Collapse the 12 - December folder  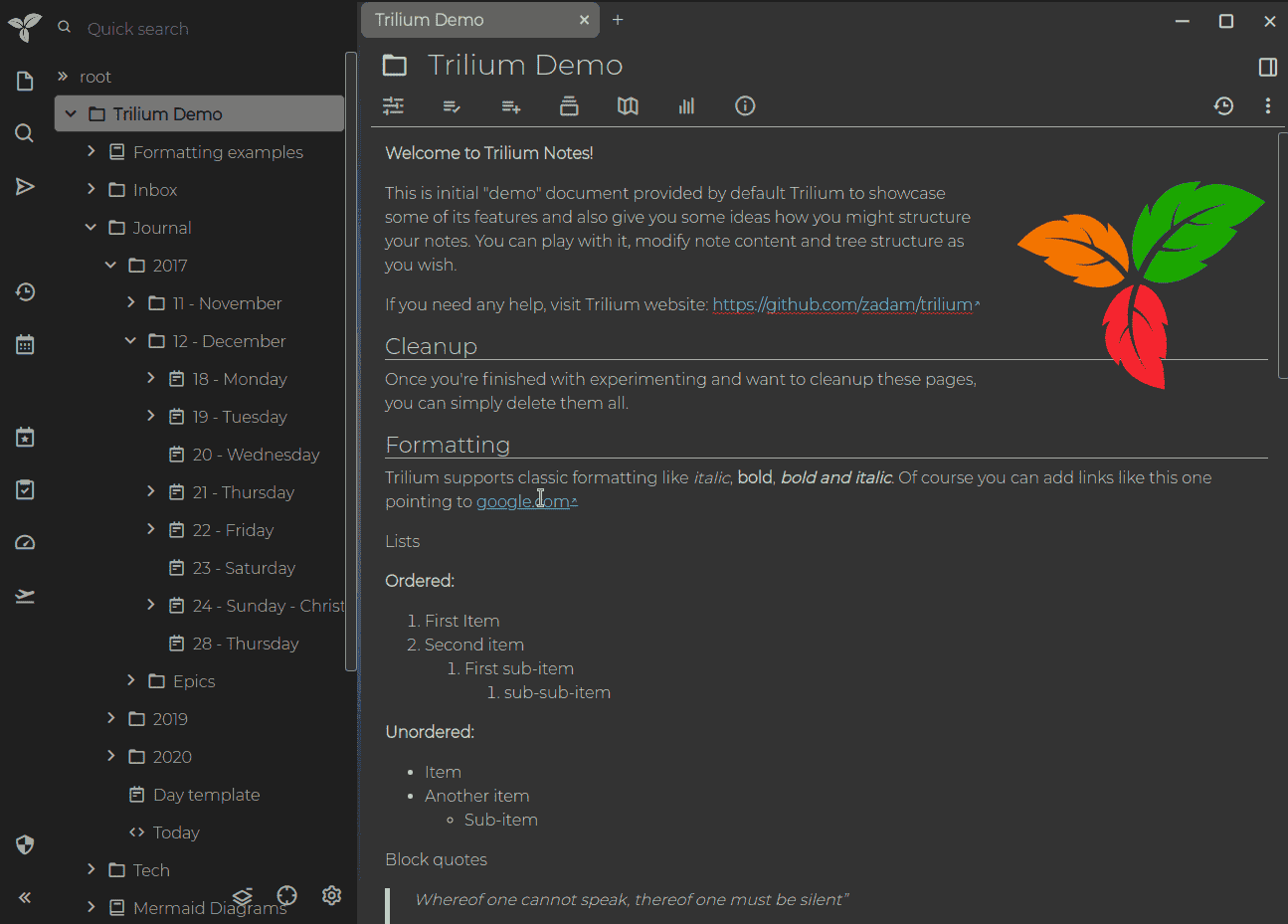pos(130,341)
